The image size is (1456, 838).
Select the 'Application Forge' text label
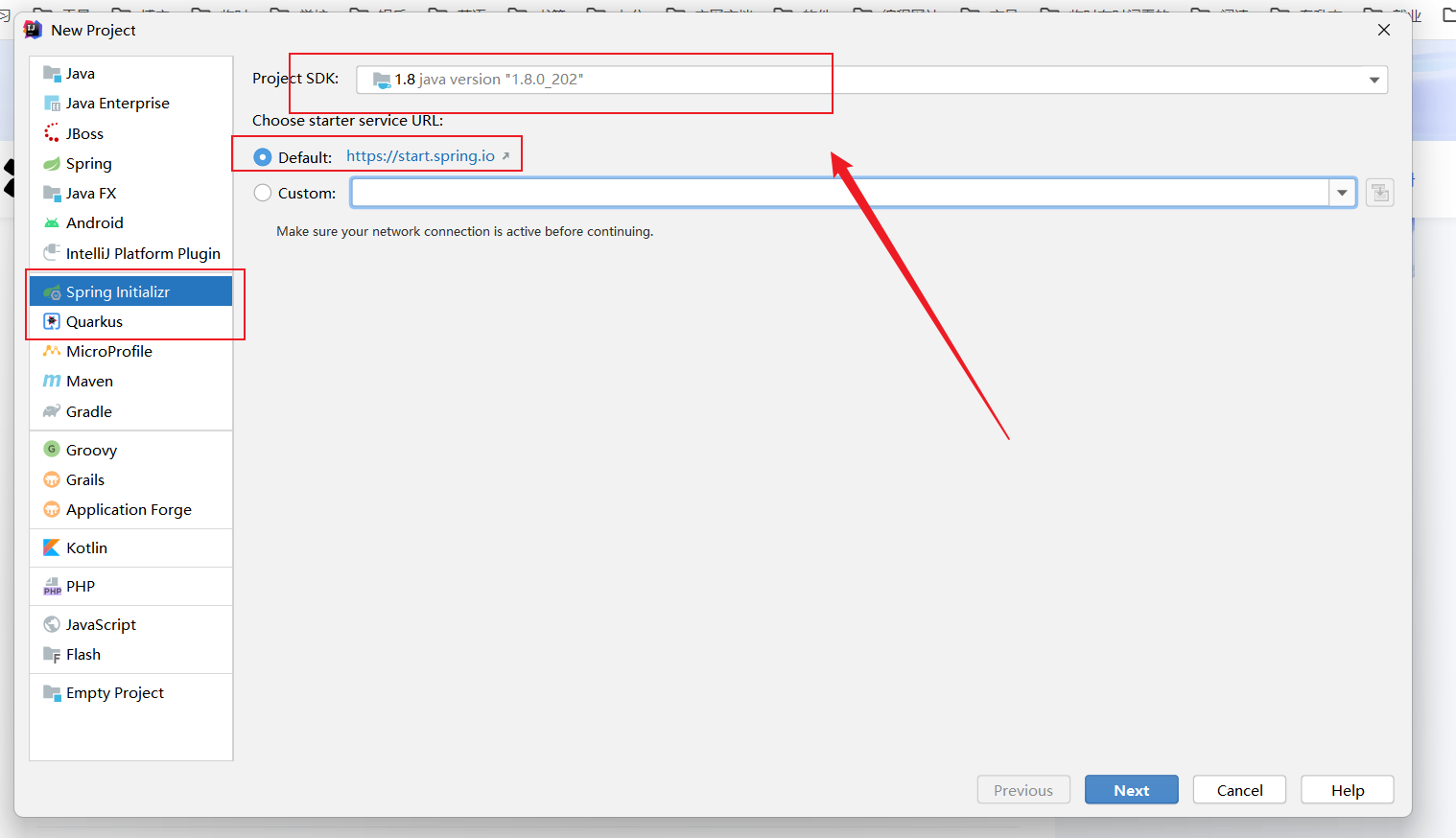(x=129, y=510)
